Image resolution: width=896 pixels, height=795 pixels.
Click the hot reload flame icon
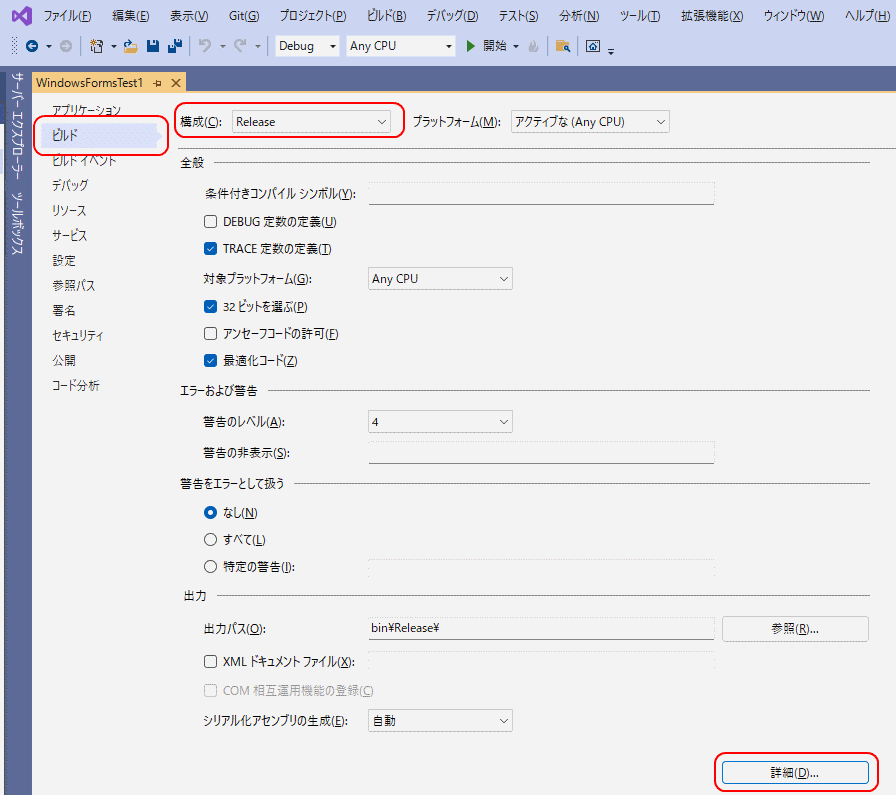[x=533, y=46]
